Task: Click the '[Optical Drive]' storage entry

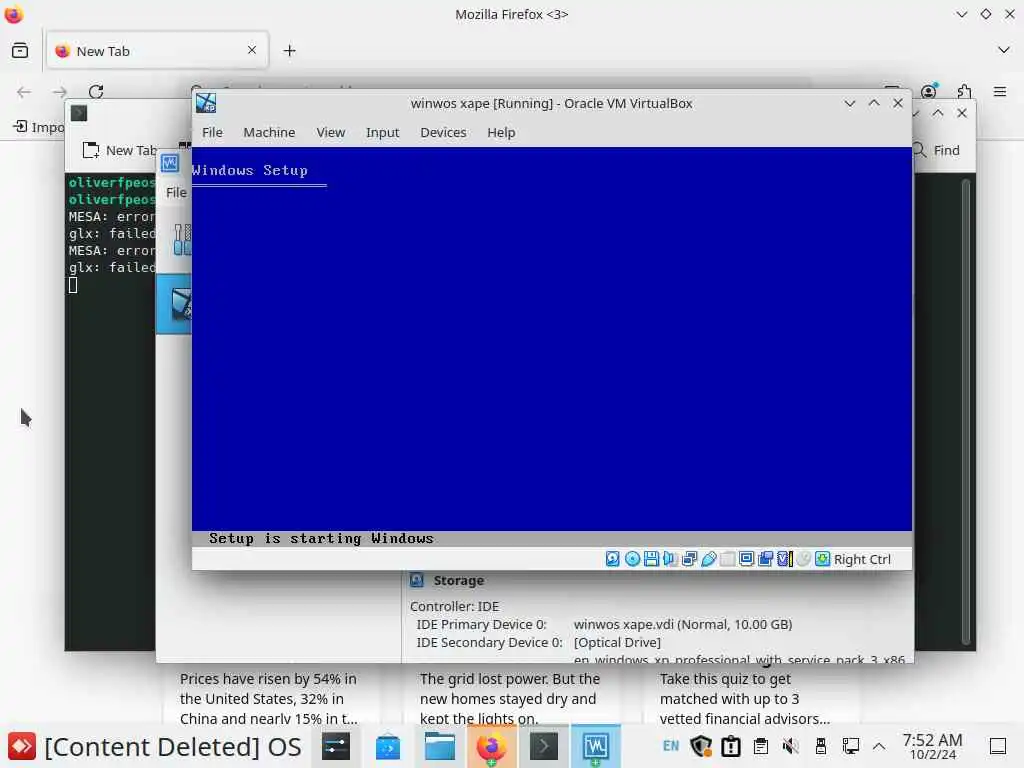Action: click(x=617, y=643)
